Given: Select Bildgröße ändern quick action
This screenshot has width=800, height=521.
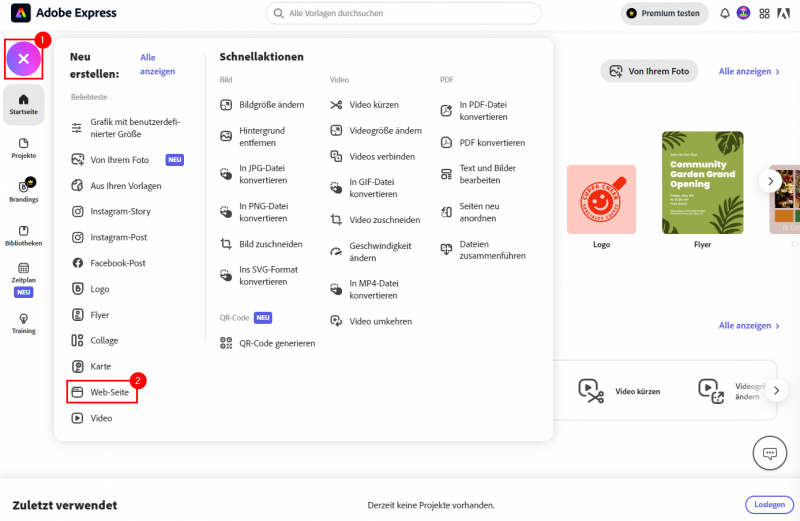Looking at the screenshot, I should coord(269,105).
